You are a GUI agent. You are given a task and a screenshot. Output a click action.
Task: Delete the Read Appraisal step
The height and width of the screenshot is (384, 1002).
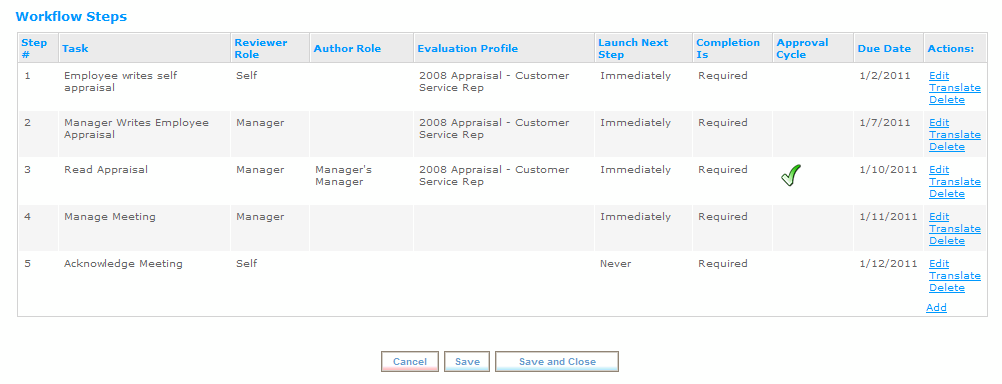[x=946, y=194]
